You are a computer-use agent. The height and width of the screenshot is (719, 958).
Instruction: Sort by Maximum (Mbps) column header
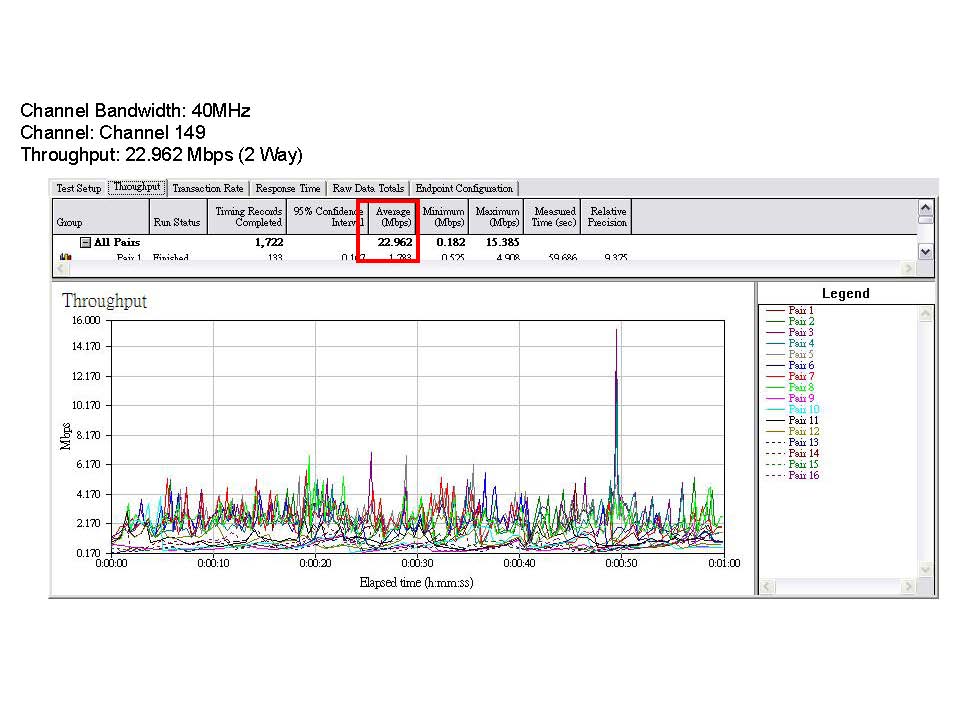(496, 216)
